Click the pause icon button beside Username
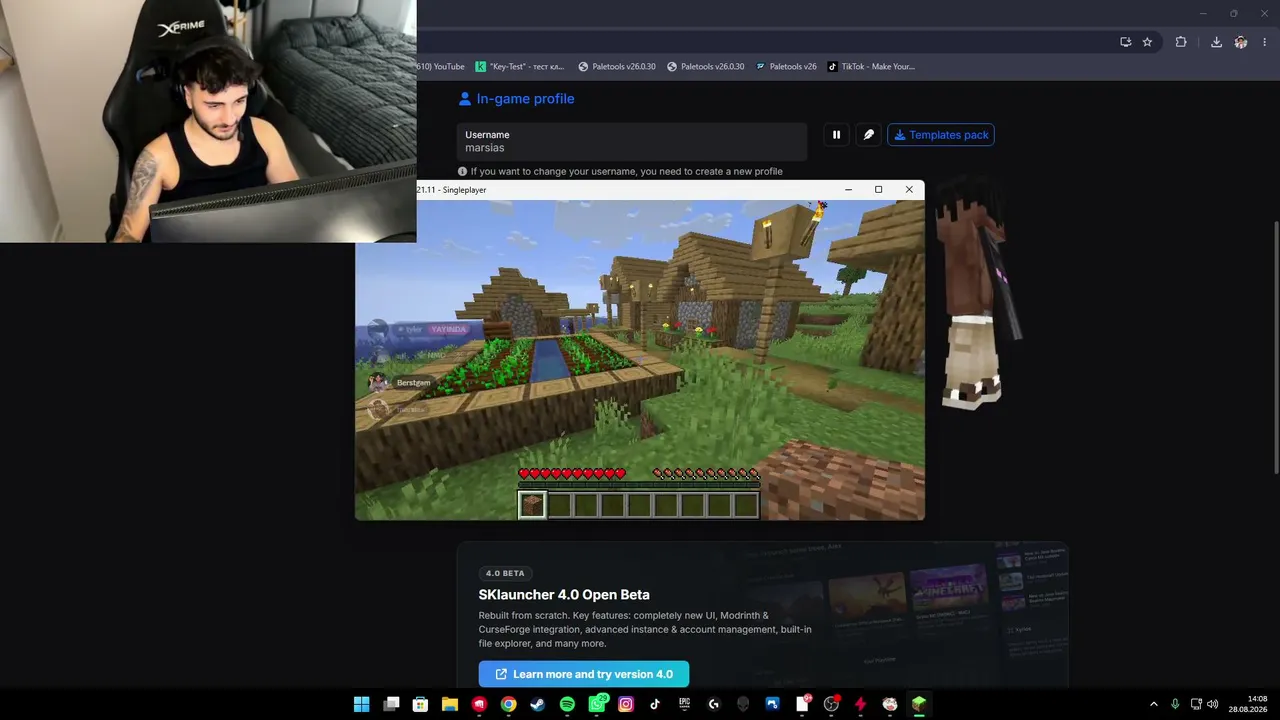The width and height of the screenshot is (1280, 720). coord(836,135)
